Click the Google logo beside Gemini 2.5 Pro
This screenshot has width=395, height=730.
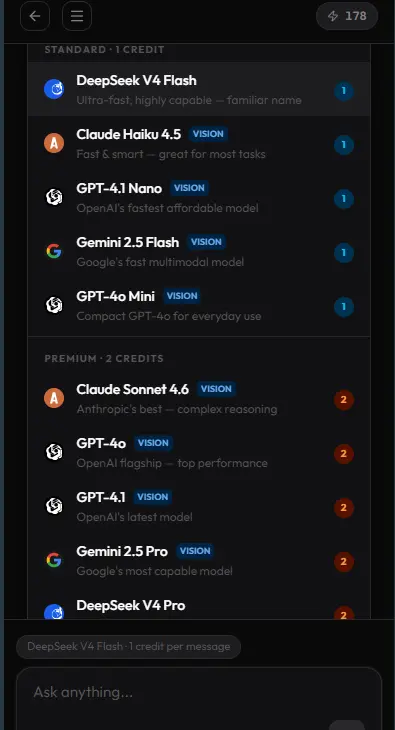(x=54, y=560)
